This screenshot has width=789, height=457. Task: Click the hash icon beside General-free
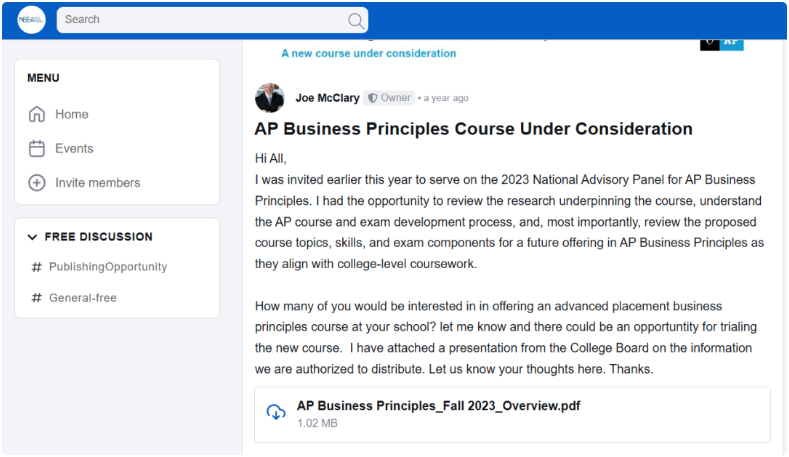(36, 298)
